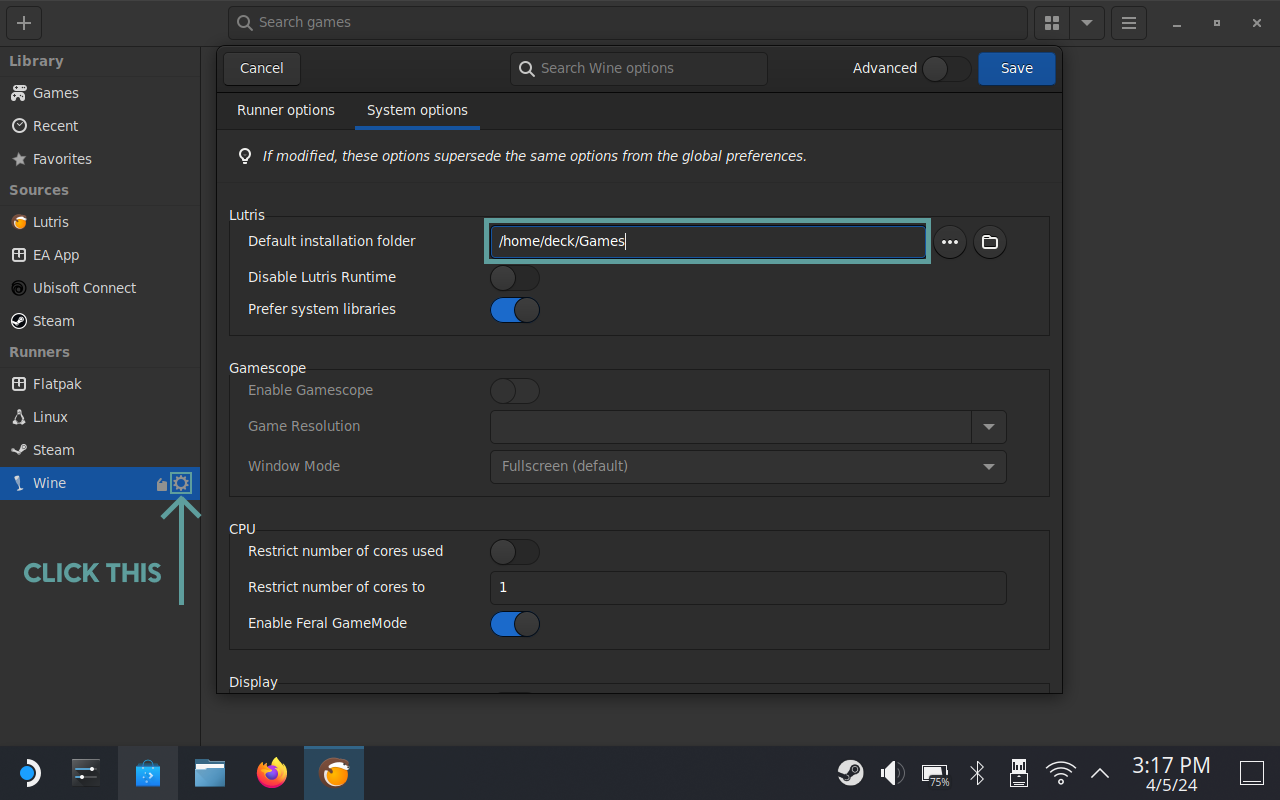Select Ubisoft Connect in Sources sidebar

point(84,288)
